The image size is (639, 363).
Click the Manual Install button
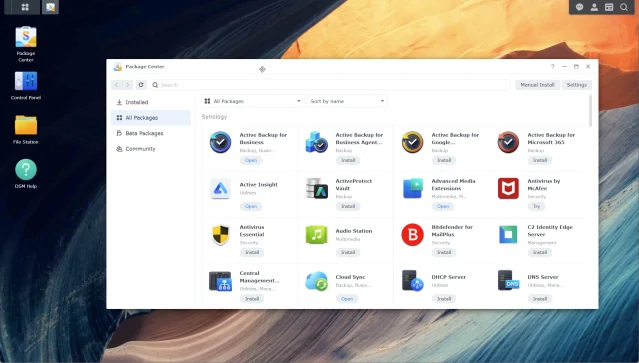[538, 85]
